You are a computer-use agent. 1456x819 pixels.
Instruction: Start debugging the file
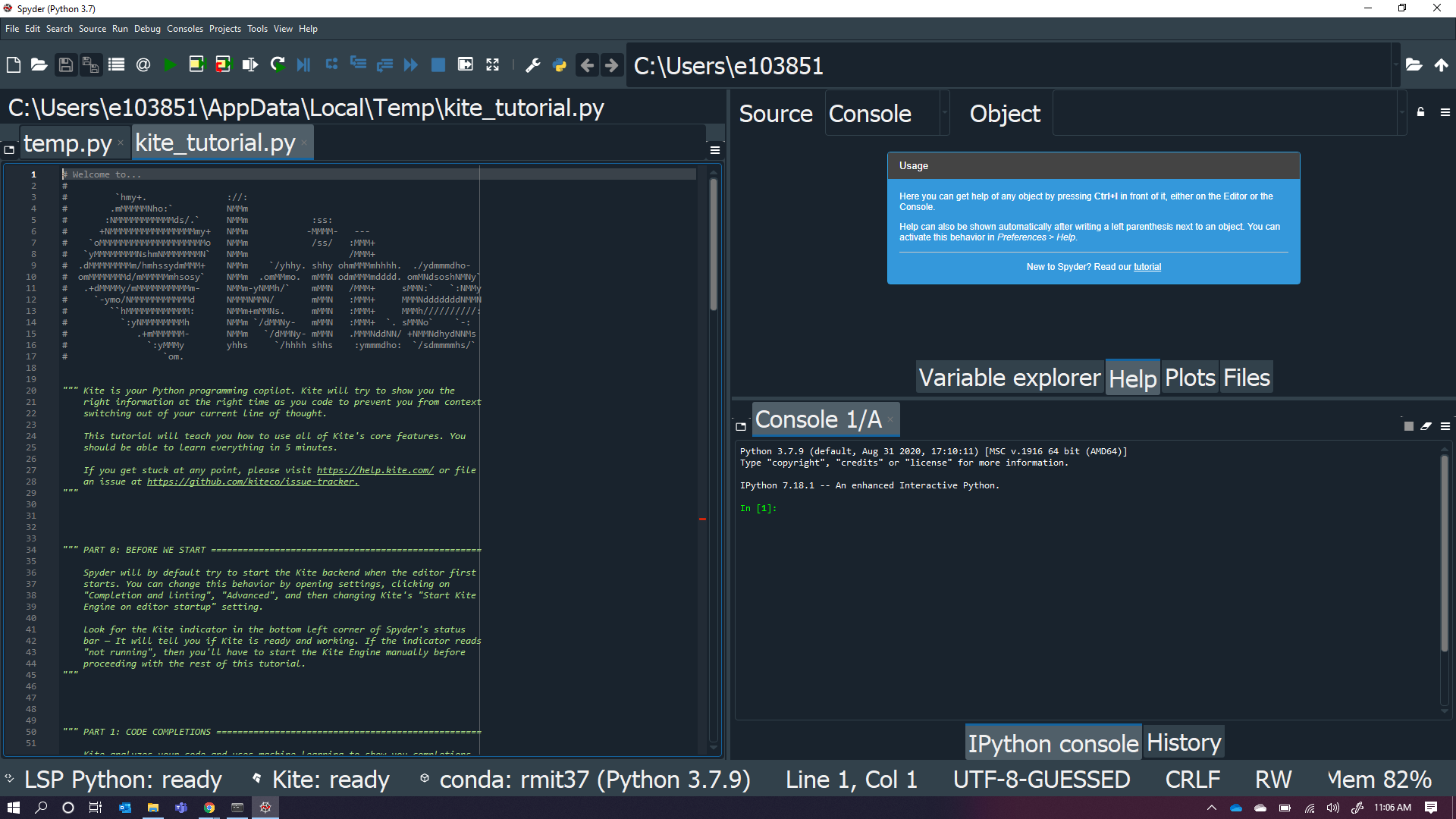(x=304, y=65)
